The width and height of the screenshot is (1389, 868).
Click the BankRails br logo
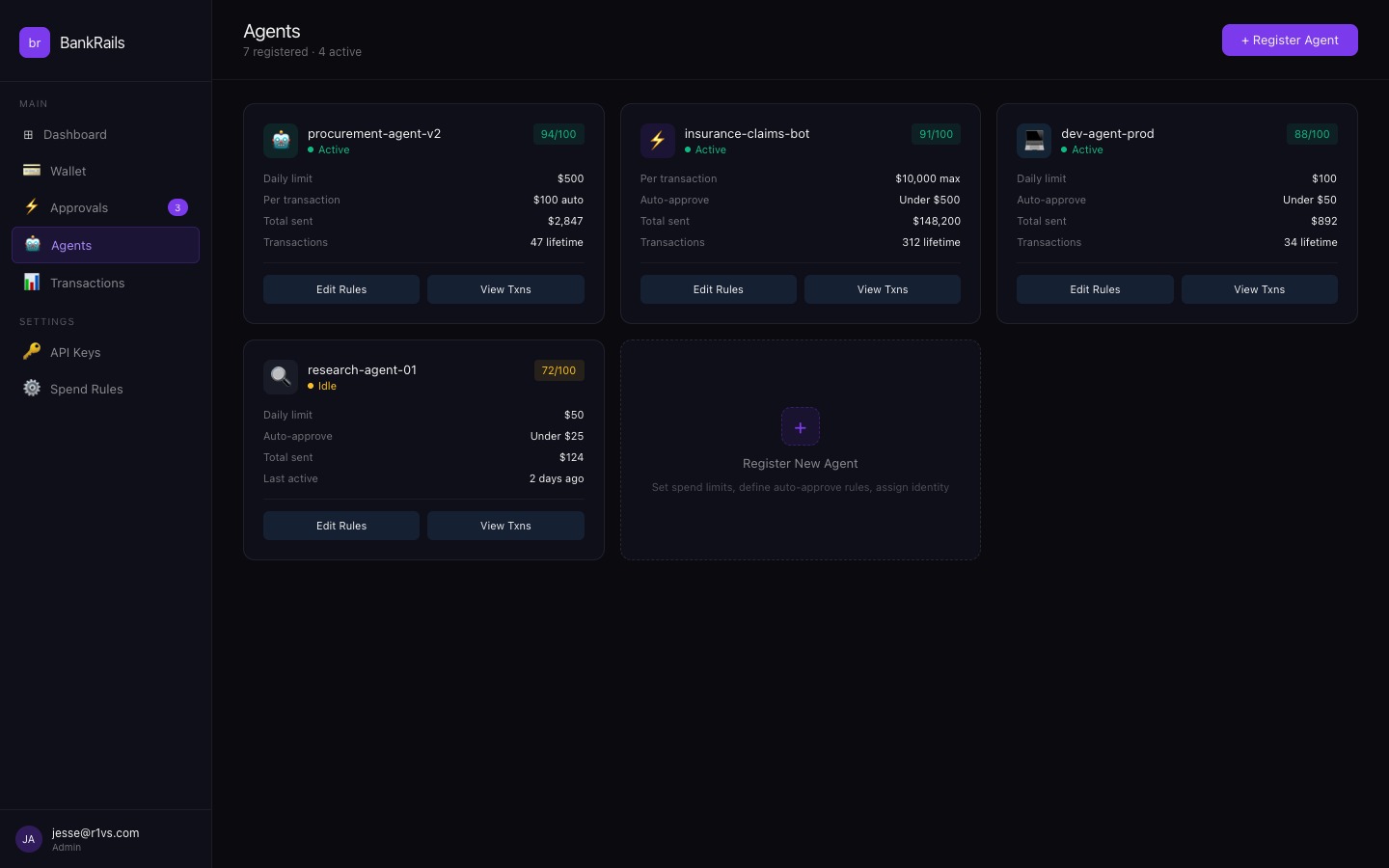click(35, 42)
